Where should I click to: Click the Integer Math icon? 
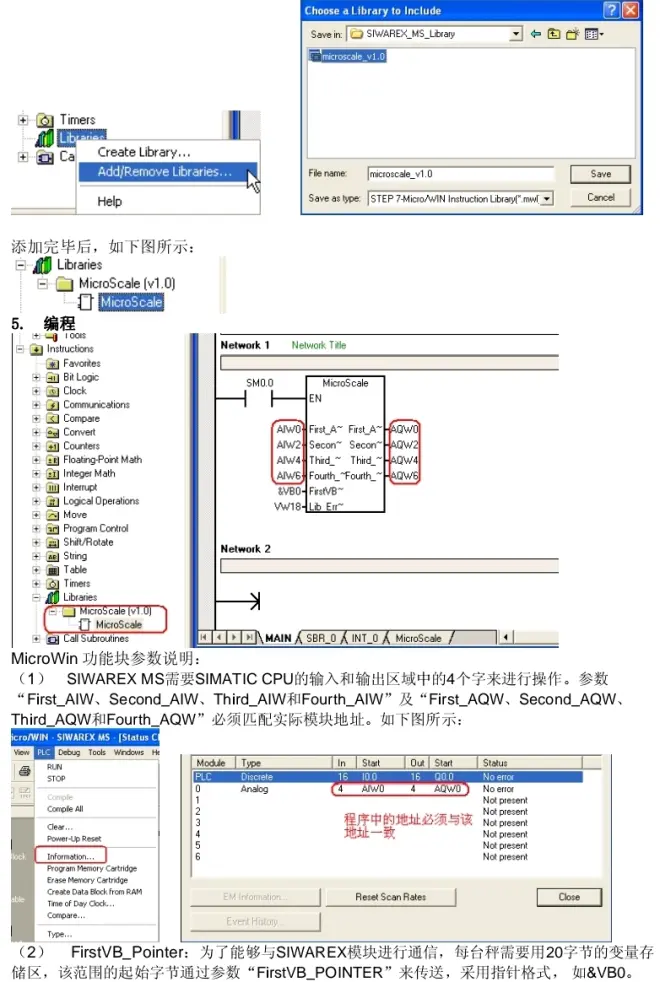point(53,473)
